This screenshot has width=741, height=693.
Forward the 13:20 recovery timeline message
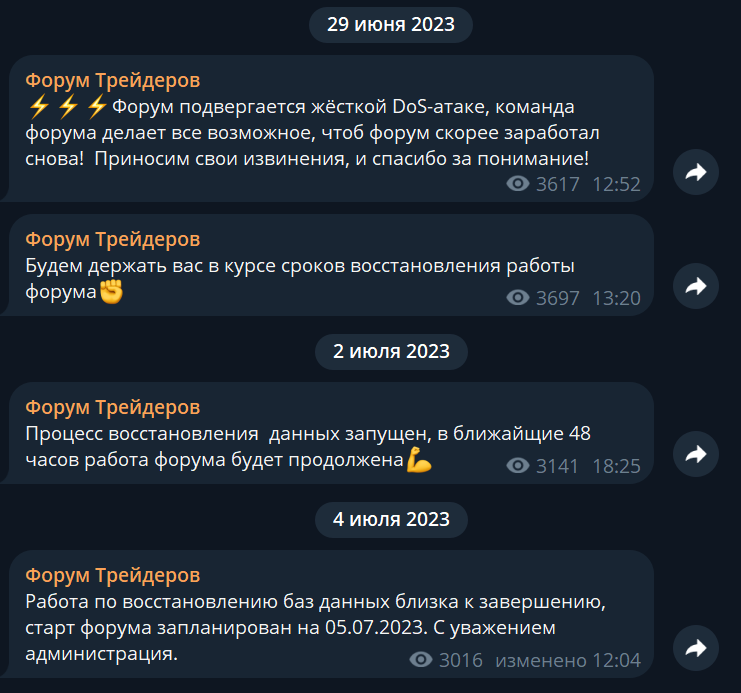pos(696,286)
